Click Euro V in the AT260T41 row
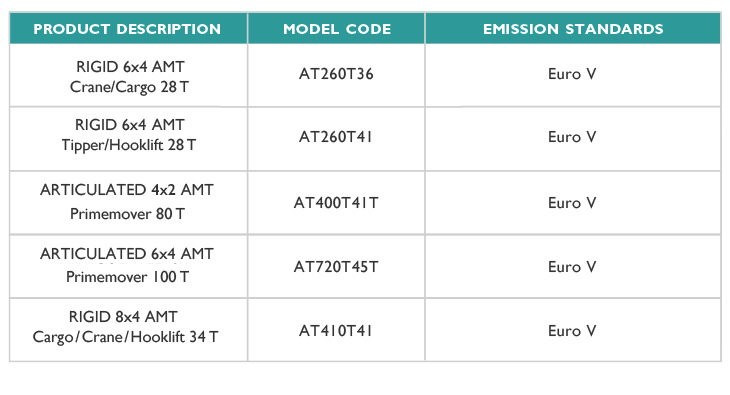Viewport: 730px width, 395px height. point(572,137)
